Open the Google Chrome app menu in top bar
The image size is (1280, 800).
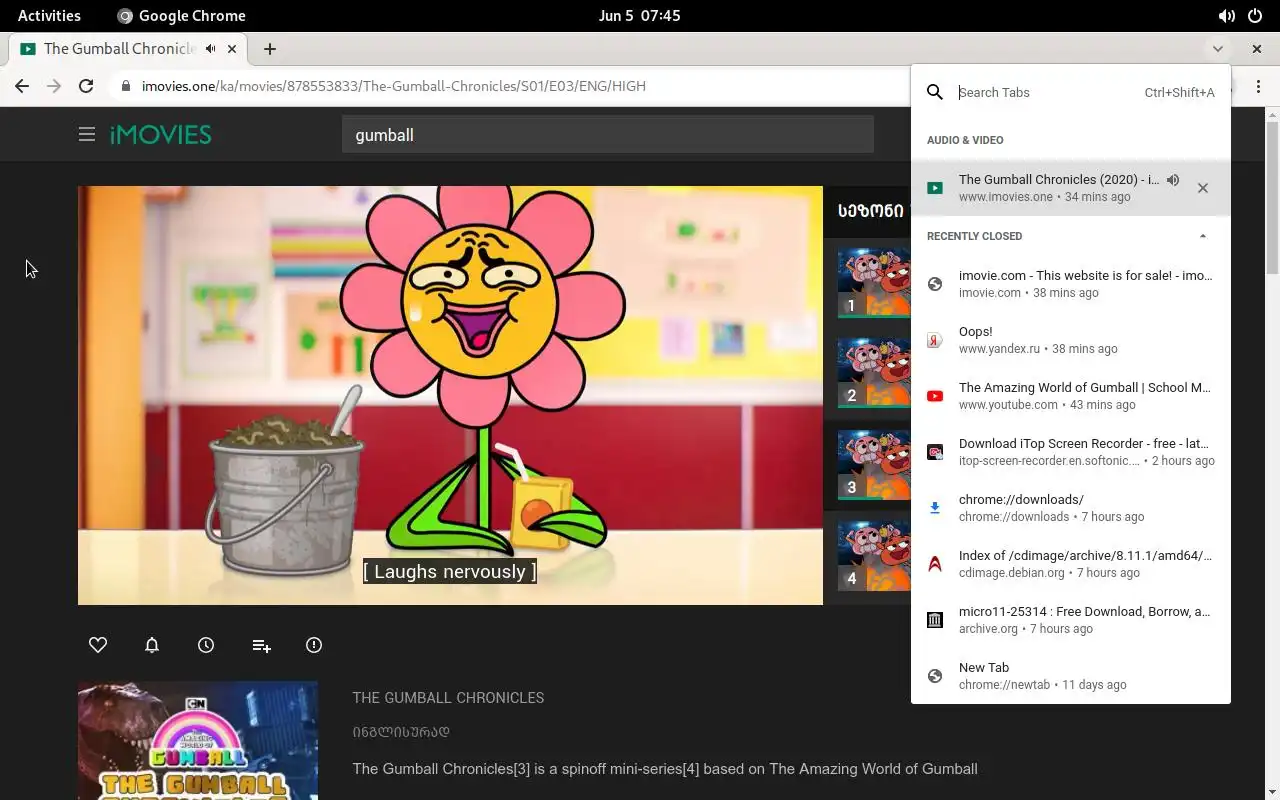(181, 16)
